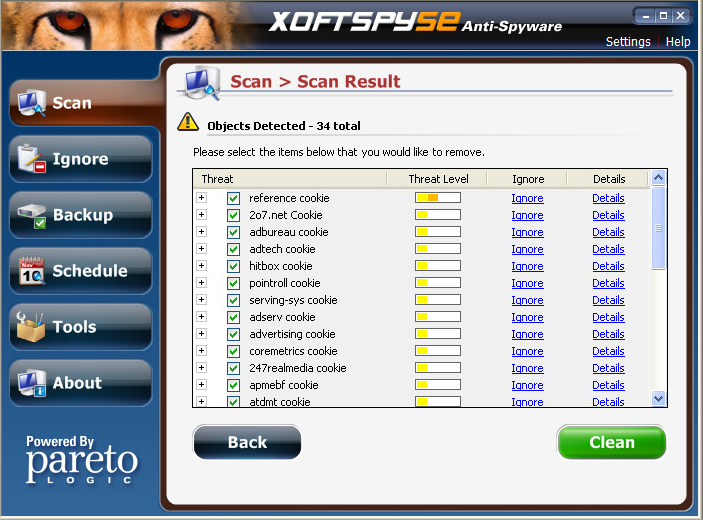Switch to the Scan section

pyautogui.click(x=85, y=103)
